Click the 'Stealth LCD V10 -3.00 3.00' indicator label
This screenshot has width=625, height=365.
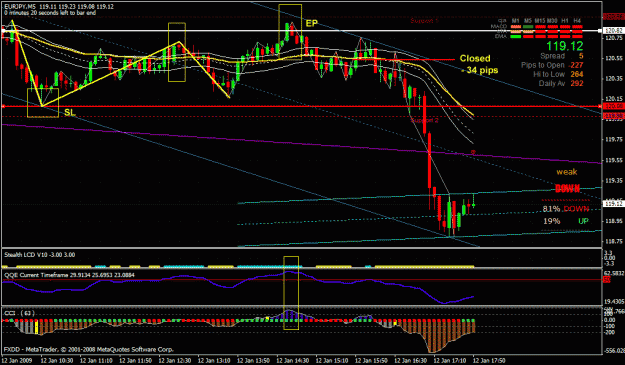[x=39, y=255]
